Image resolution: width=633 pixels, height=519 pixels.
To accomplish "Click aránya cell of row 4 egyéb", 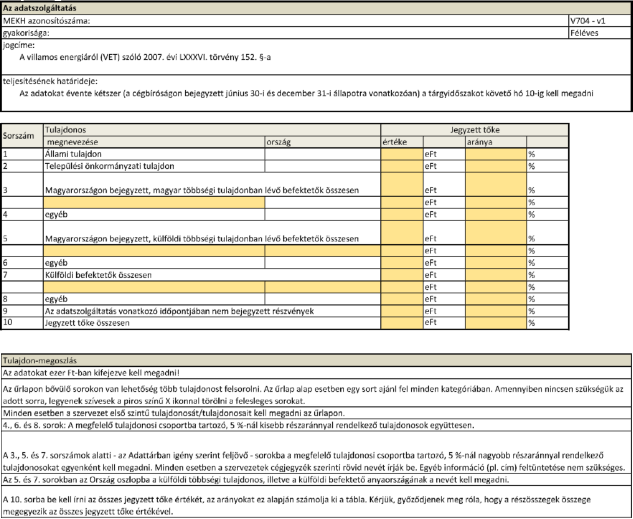I will point(496,215).
